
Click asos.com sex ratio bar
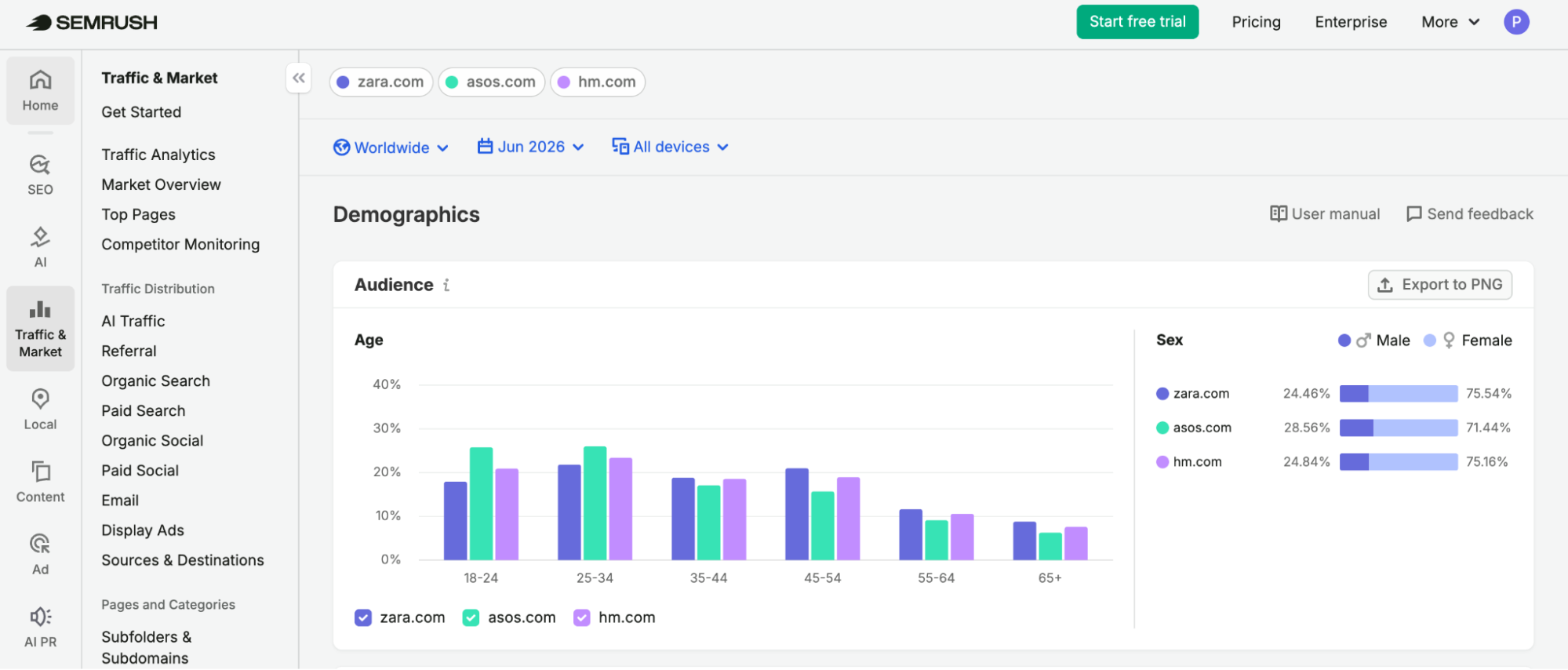click(1399, 428)
